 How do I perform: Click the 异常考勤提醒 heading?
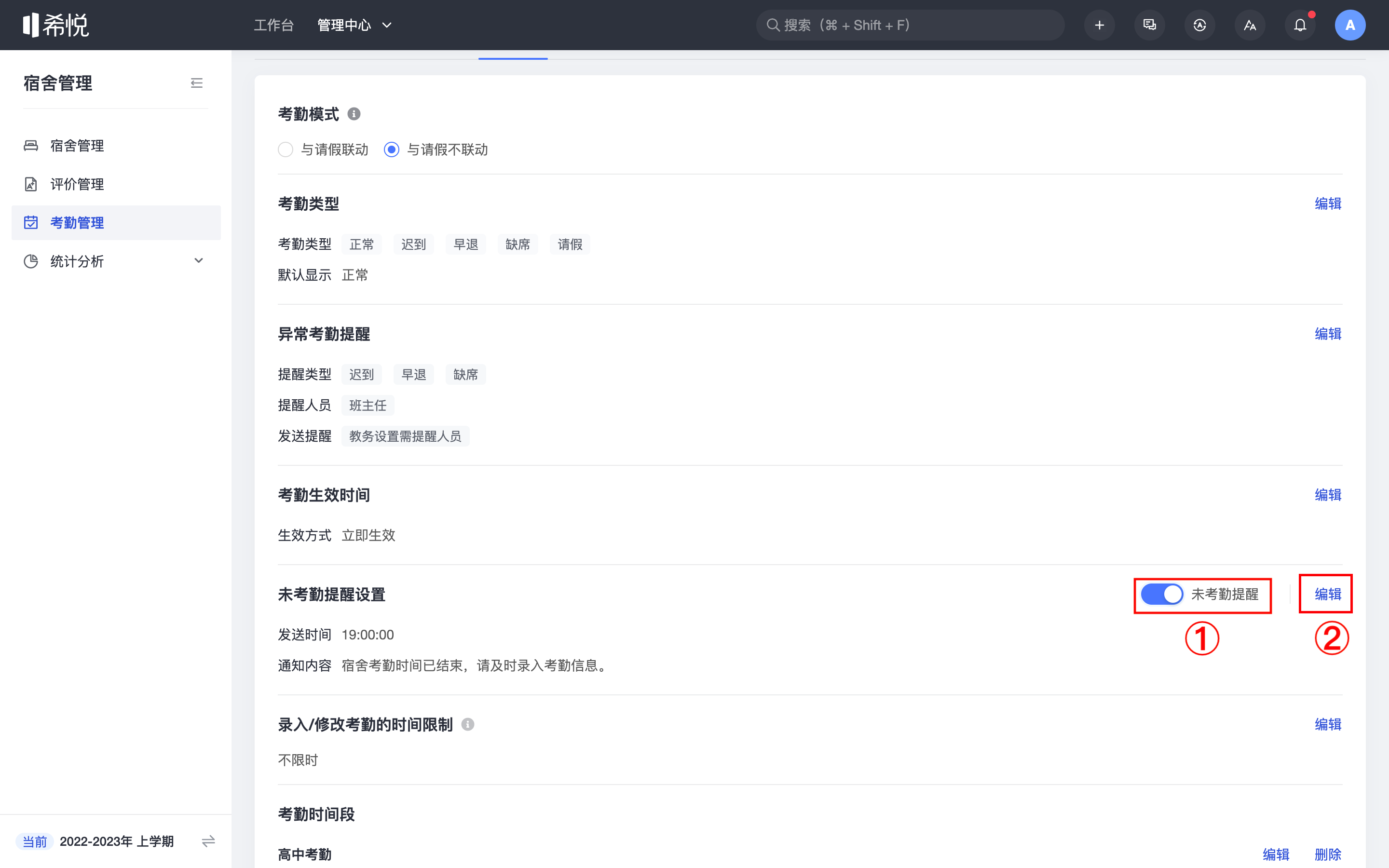tap(324, 334)
